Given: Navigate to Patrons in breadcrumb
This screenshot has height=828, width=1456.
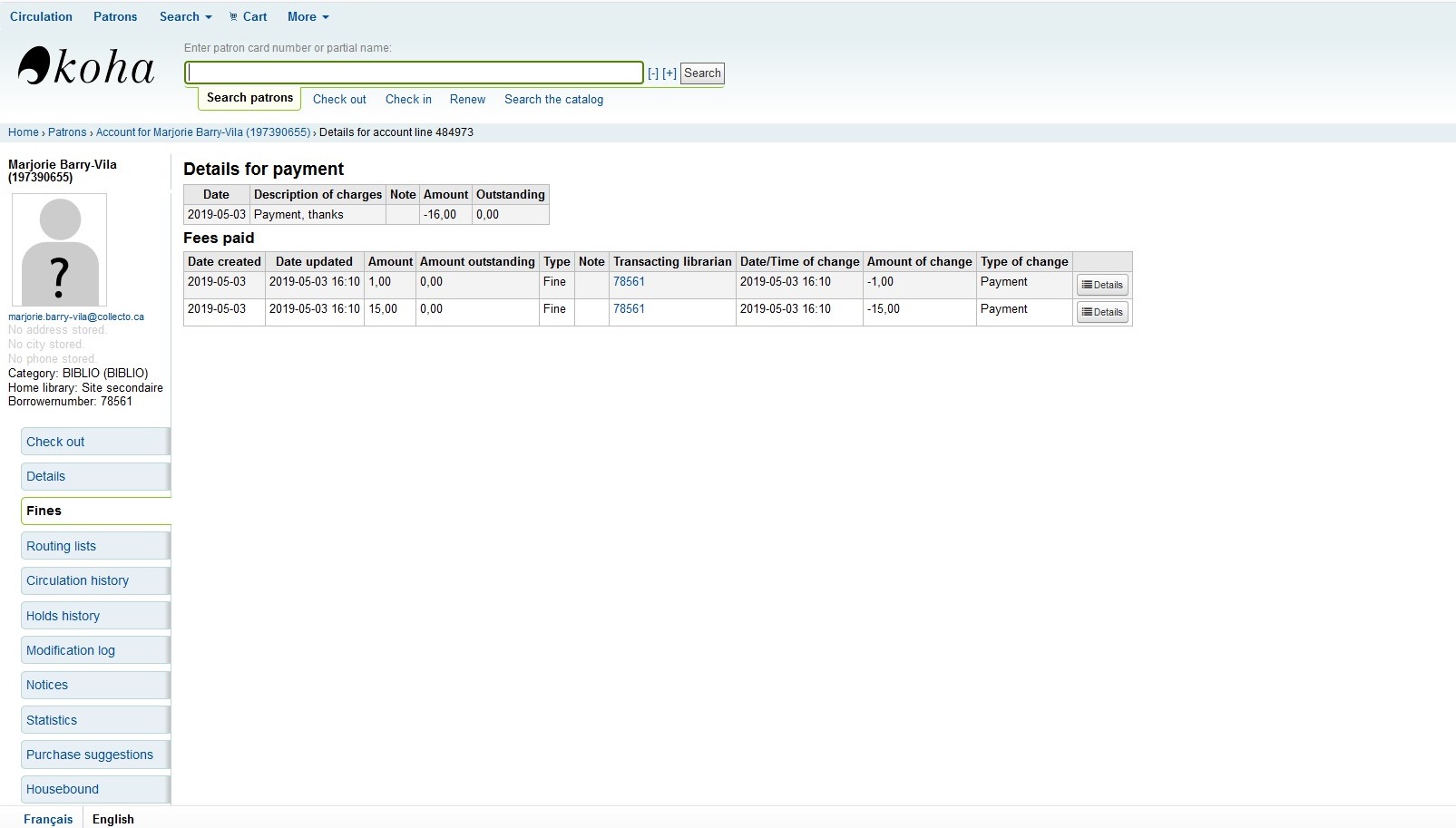Looking at the screenshot, I should point(67,132).
